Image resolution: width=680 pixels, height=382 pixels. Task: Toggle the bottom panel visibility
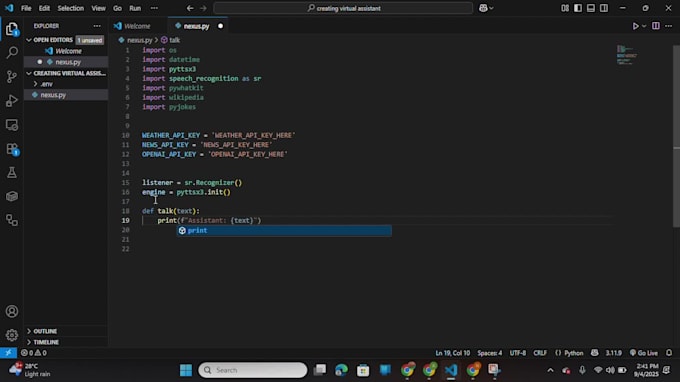[x=591, y=8]
